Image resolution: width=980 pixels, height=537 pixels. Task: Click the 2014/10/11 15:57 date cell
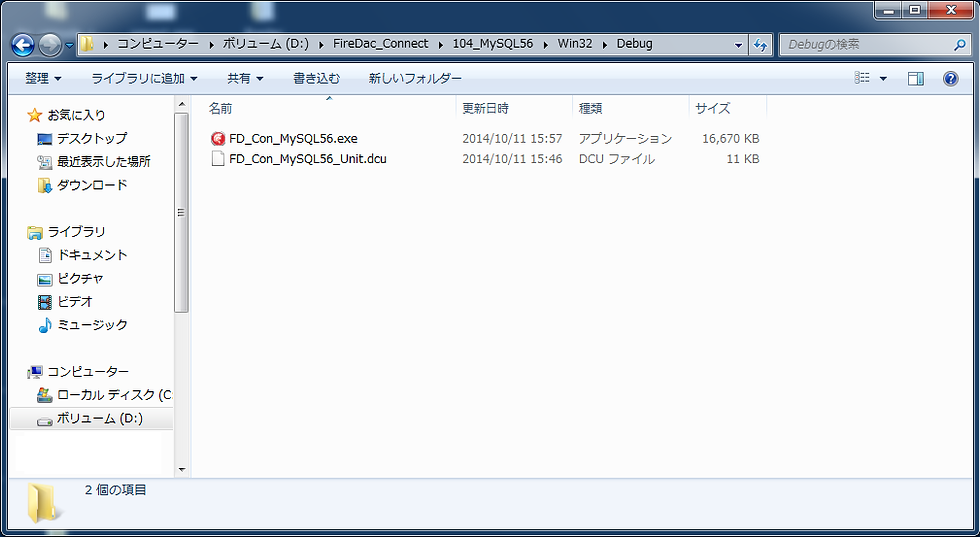[x=512, y=139]
